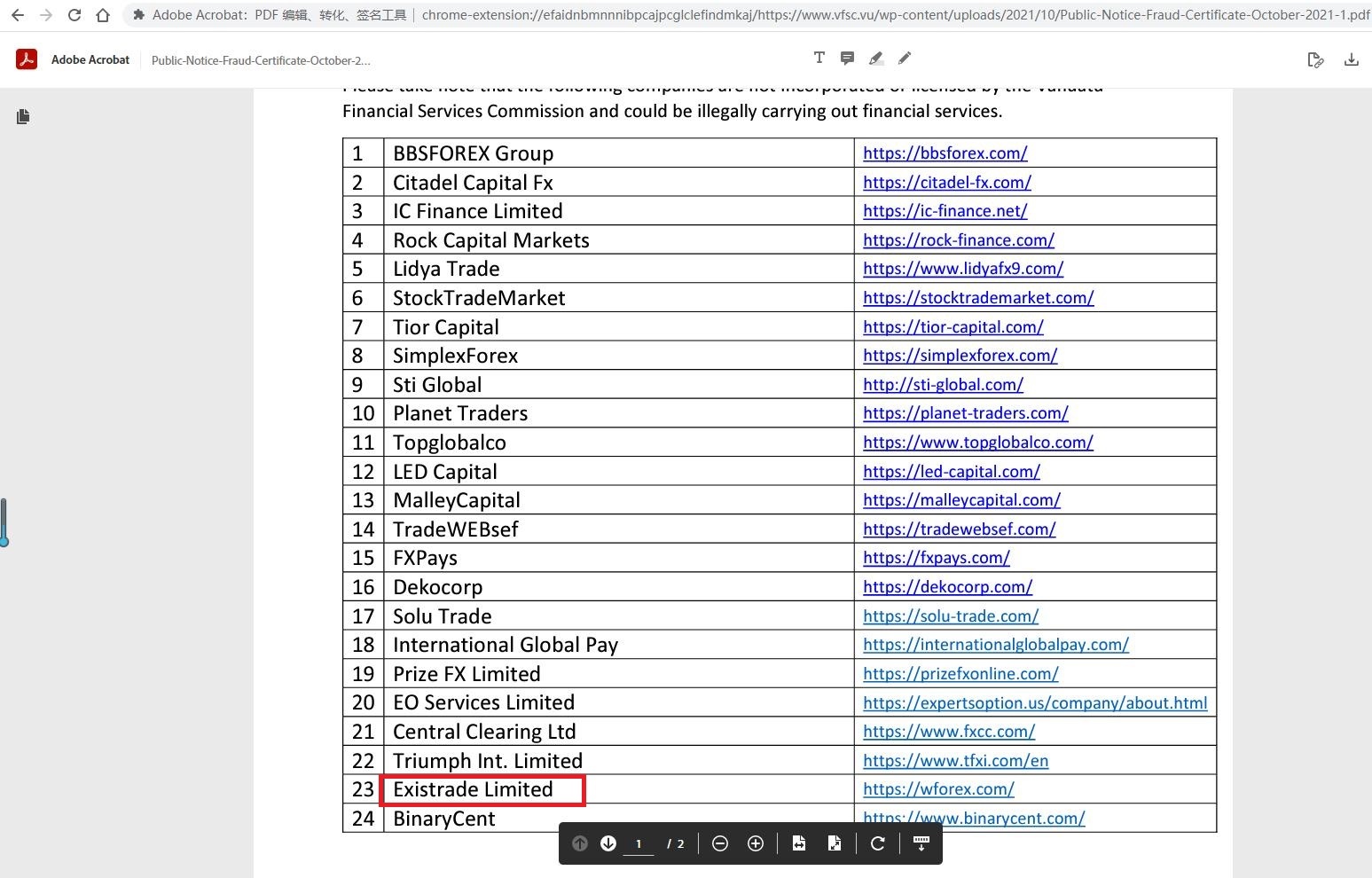Viewport: 1372px width, 878px height.
Task: Zoom in with the plus icon
Action: pyautogui.click(x=756, y=843)
